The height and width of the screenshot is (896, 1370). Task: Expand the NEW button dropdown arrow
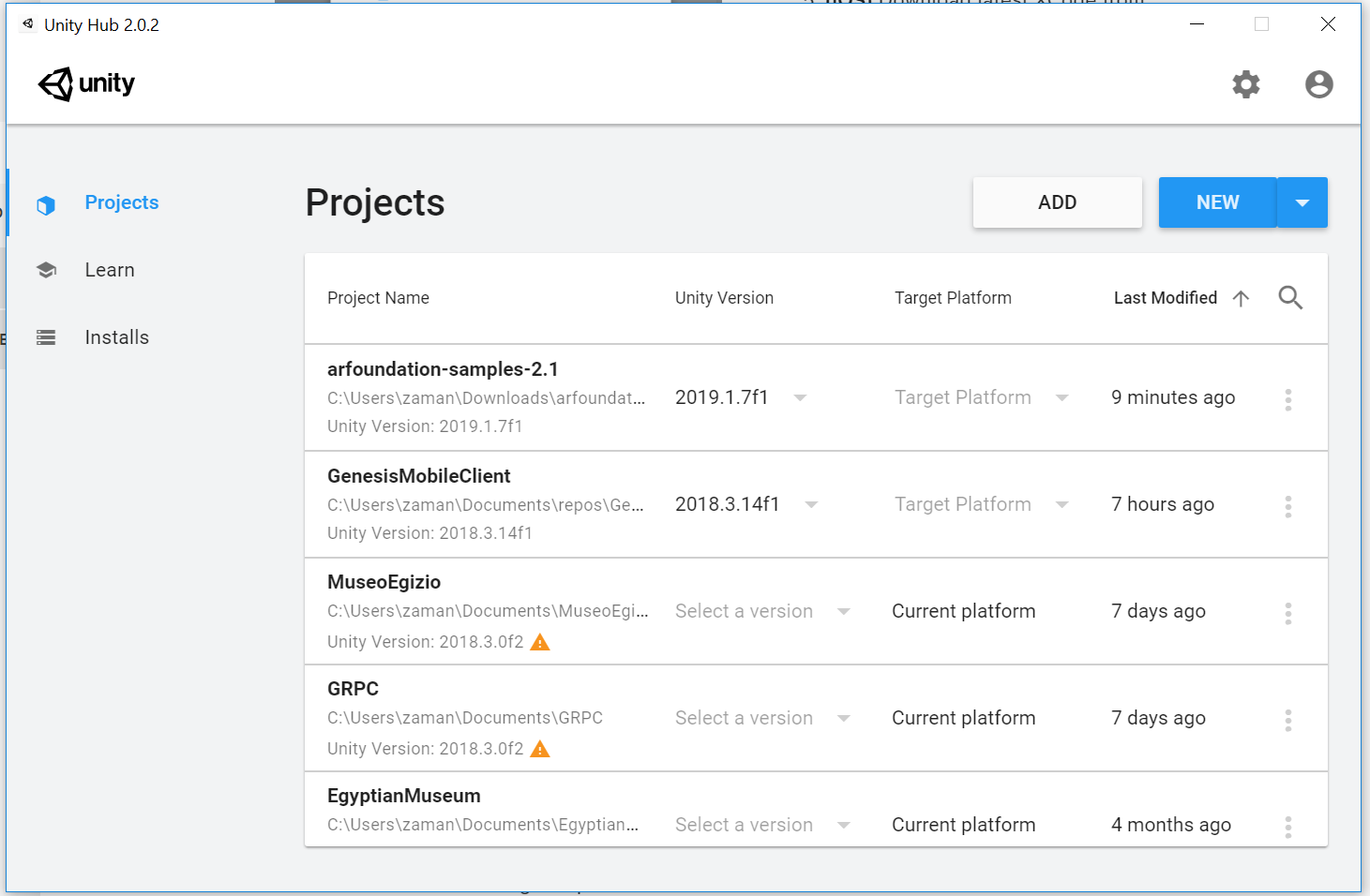[1302, 202]
